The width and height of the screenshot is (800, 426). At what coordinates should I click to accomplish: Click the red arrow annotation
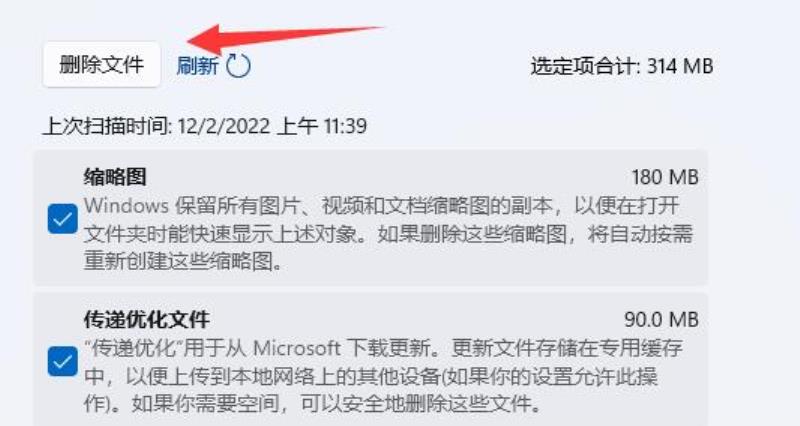coord(286,38)
